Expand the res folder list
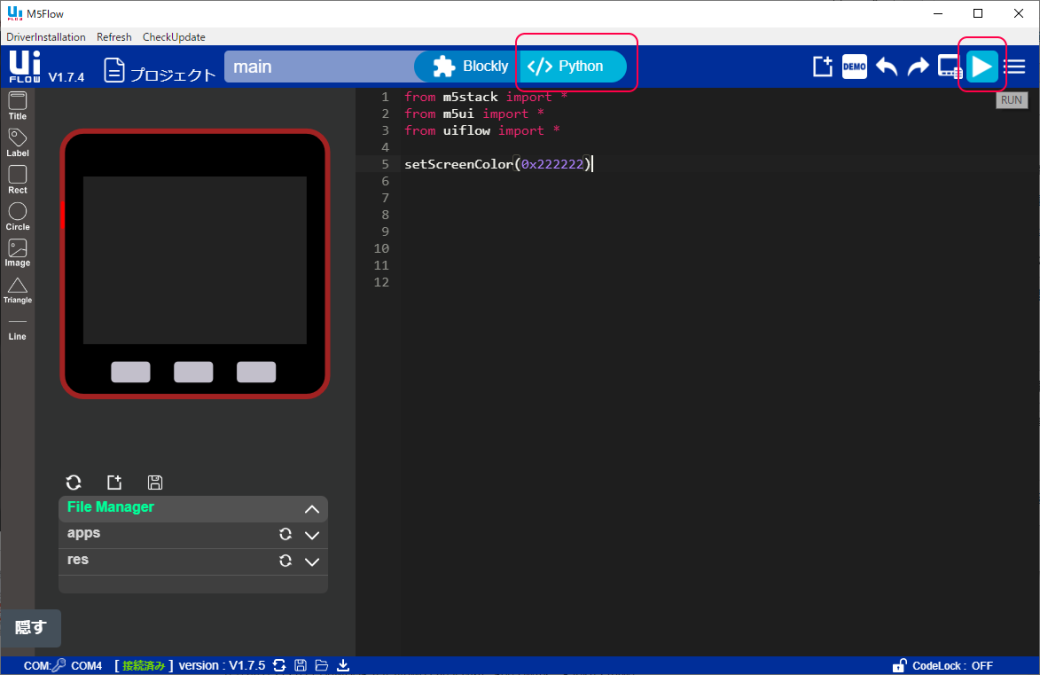 tap(311, 561)
